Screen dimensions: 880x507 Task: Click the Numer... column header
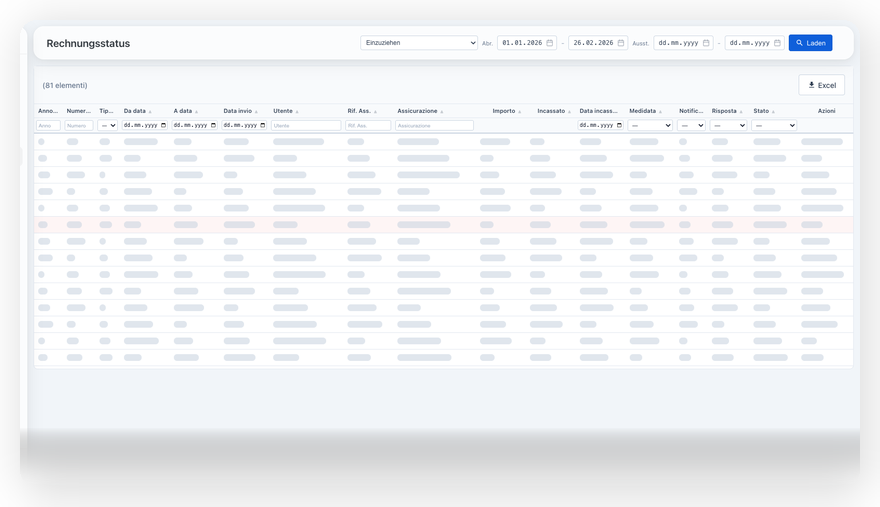coord(79,111)
